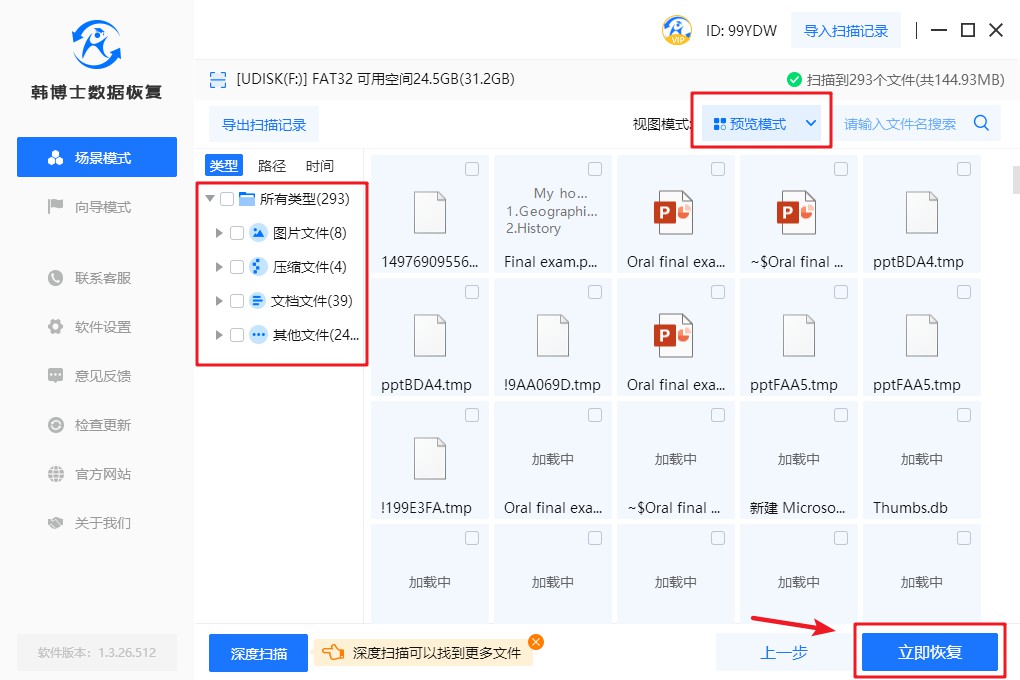Select the Thumbs.db file name
The image size is (1020, 680).
coord(910,508)
